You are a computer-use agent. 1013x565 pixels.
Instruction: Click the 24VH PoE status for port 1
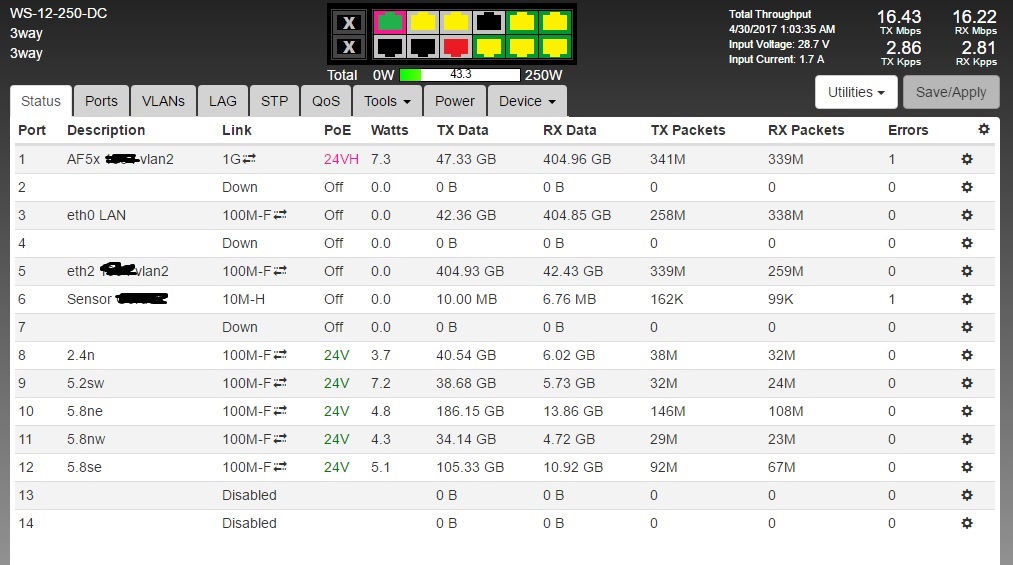coord(341,159)
